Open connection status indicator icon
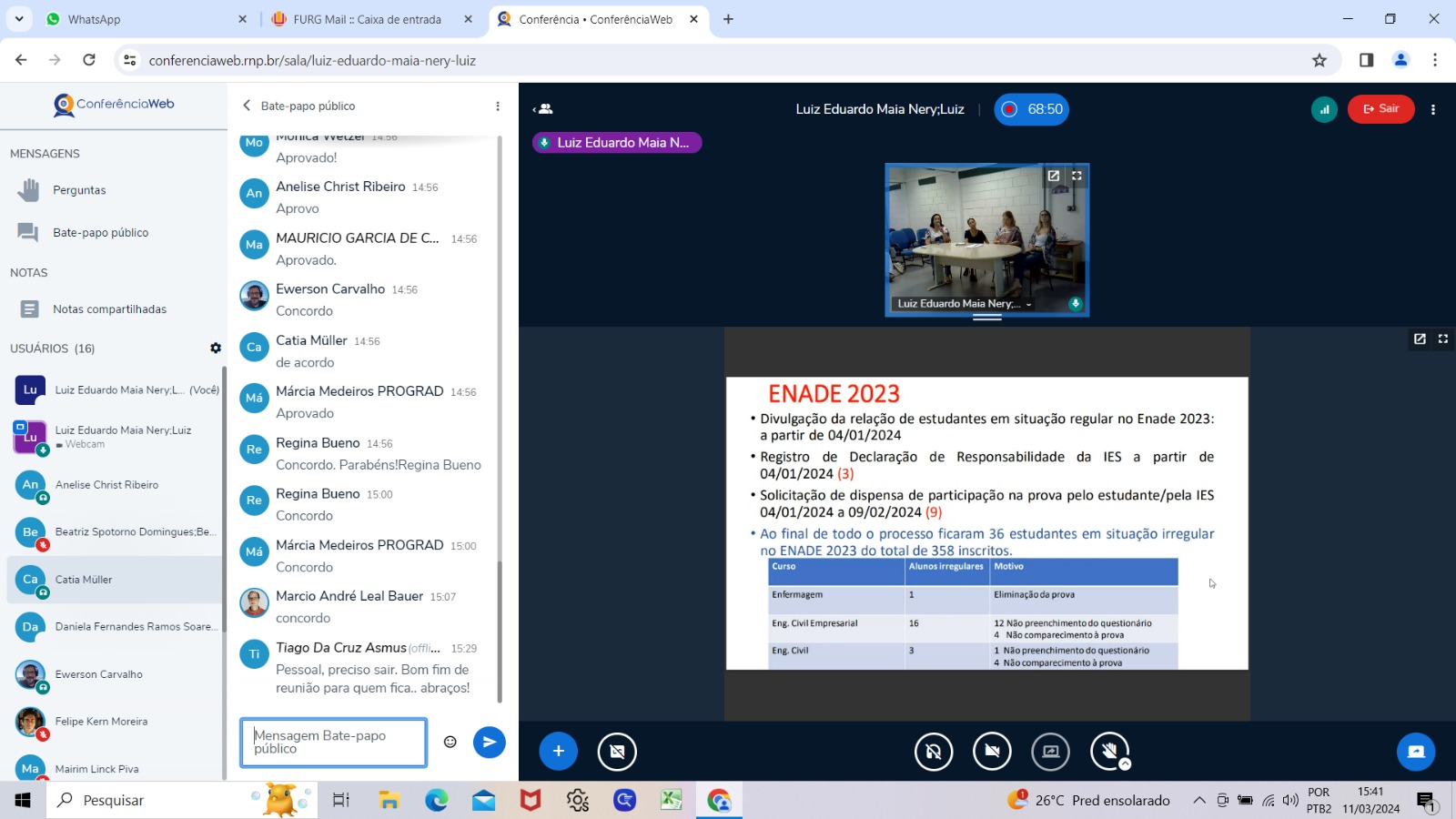The height and width of the screenshot is (819, 1456). (x=1324, y=109)
